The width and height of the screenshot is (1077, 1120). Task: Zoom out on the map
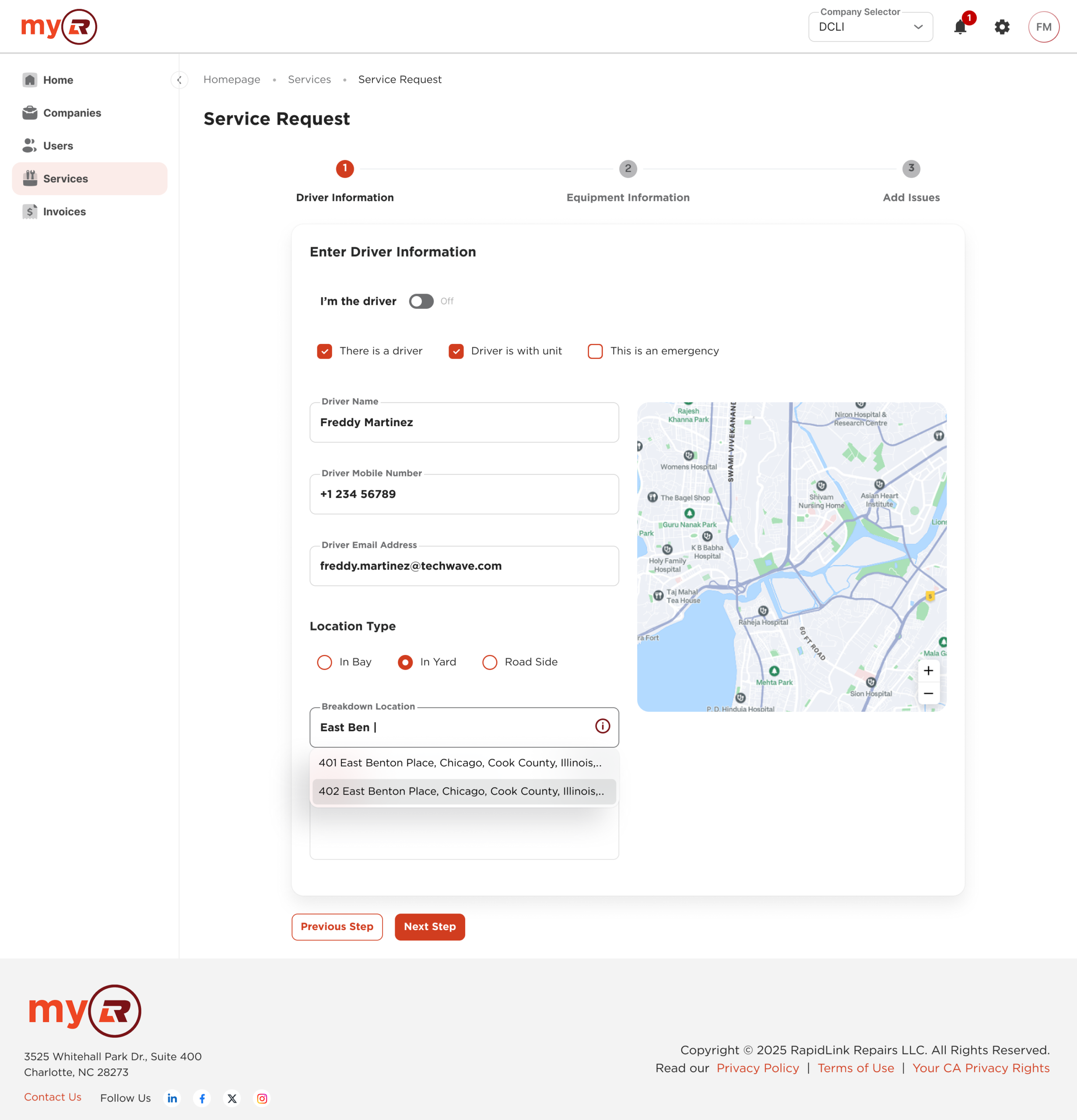pos(928,694)
